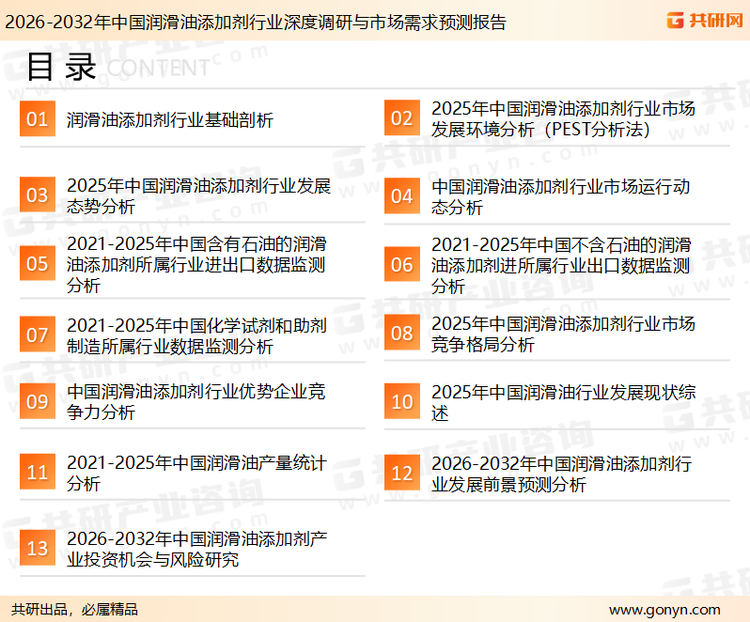Select chapter 不含石油的润滑油添加剂出口数据监测

tap(561, 265)
